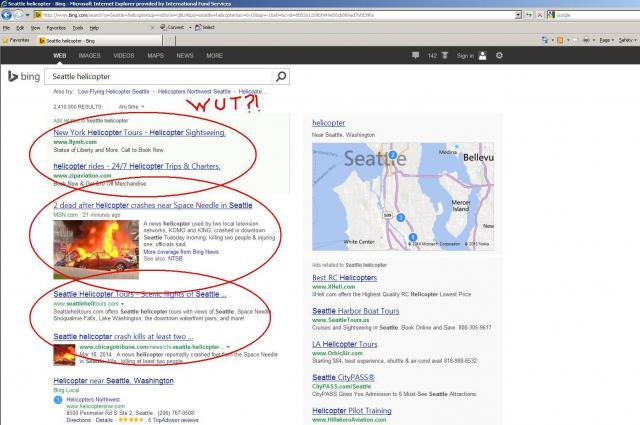
Task: Click map pin number 2 on Seattle map
Action: (393, 155)
